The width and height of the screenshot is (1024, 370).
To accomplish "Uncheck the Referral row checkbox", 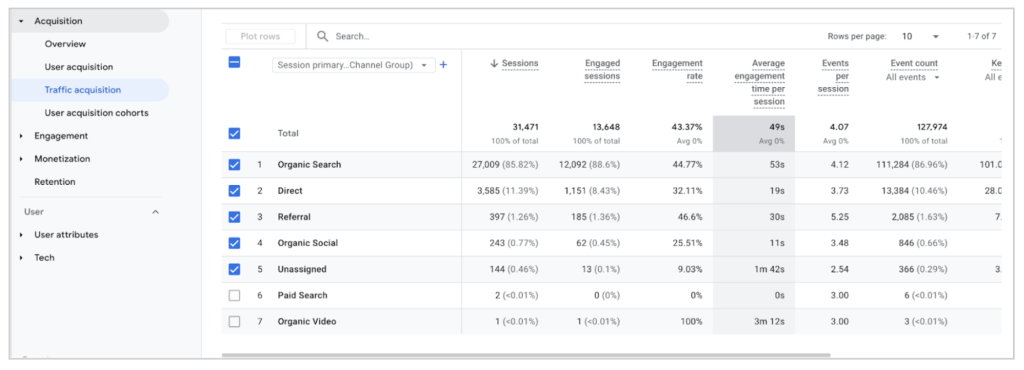I will click(x=234, y=217).
